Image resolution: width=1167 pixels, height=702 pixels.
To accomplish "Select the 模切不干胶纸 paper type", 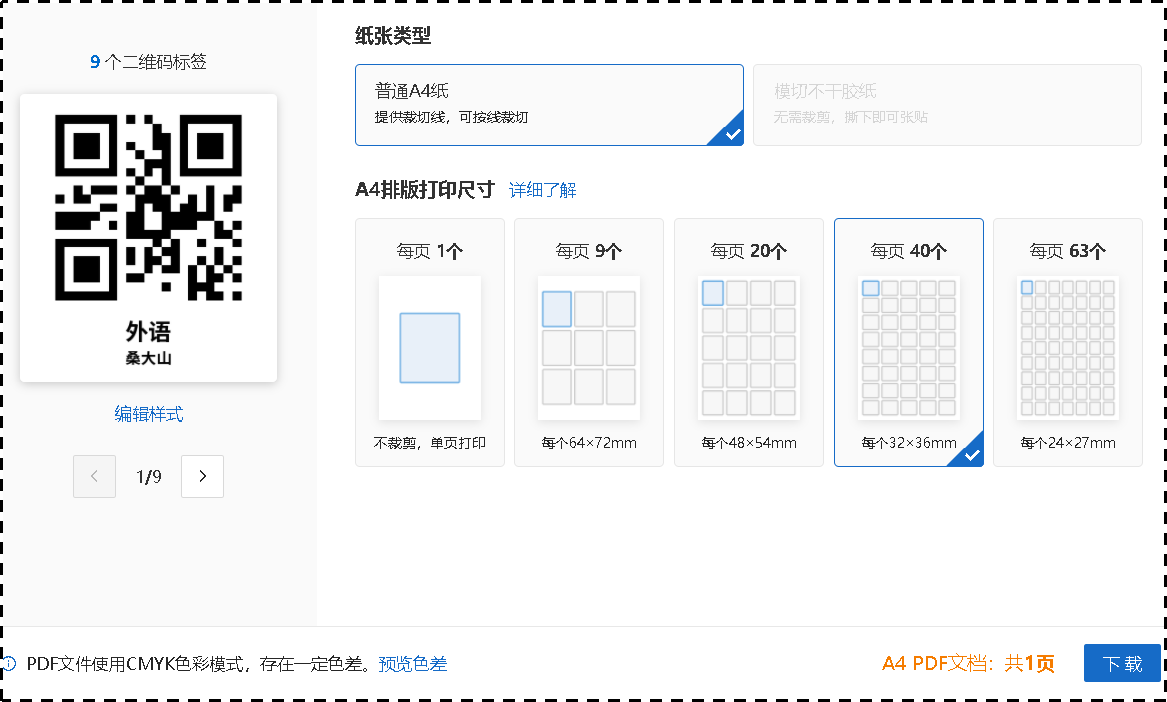I will pos(947,105).
